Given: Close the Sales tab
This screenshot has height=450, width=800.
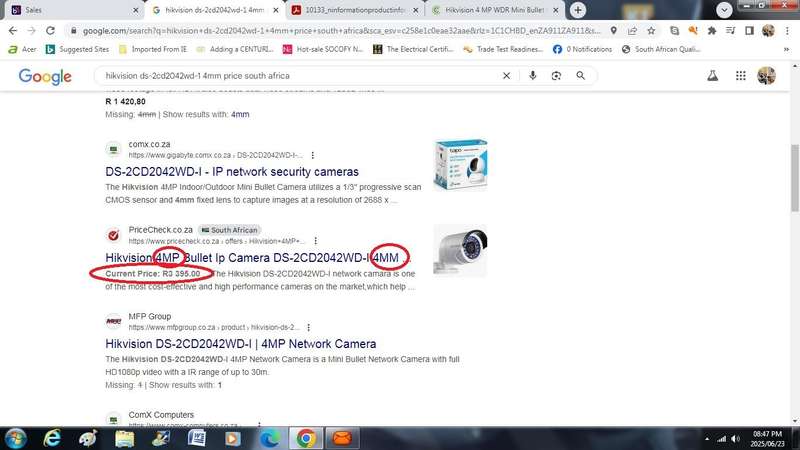Looking at the screenshot, I should (135, 10).
